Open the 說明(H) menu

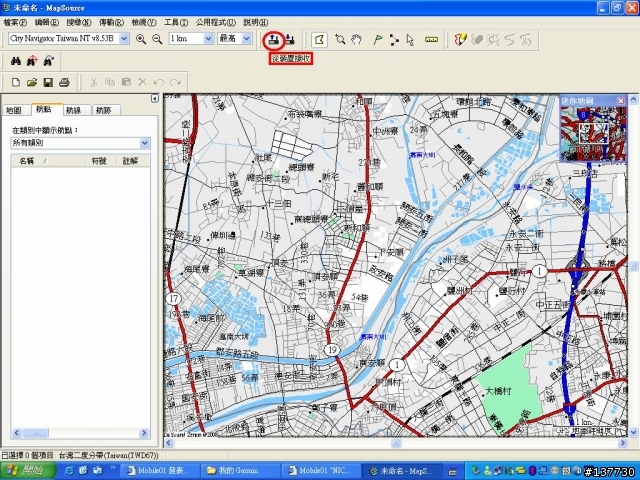[x=256, y=22]
